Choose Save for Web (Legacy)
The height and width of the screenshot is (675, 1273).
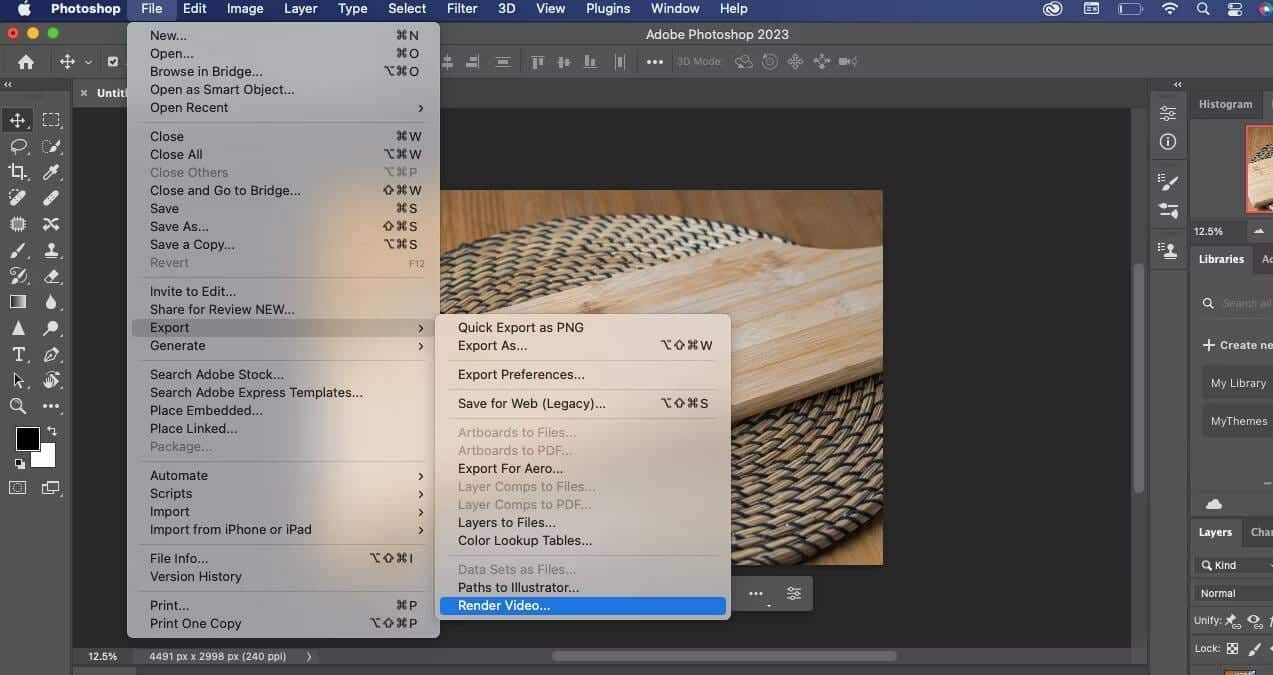532,404
